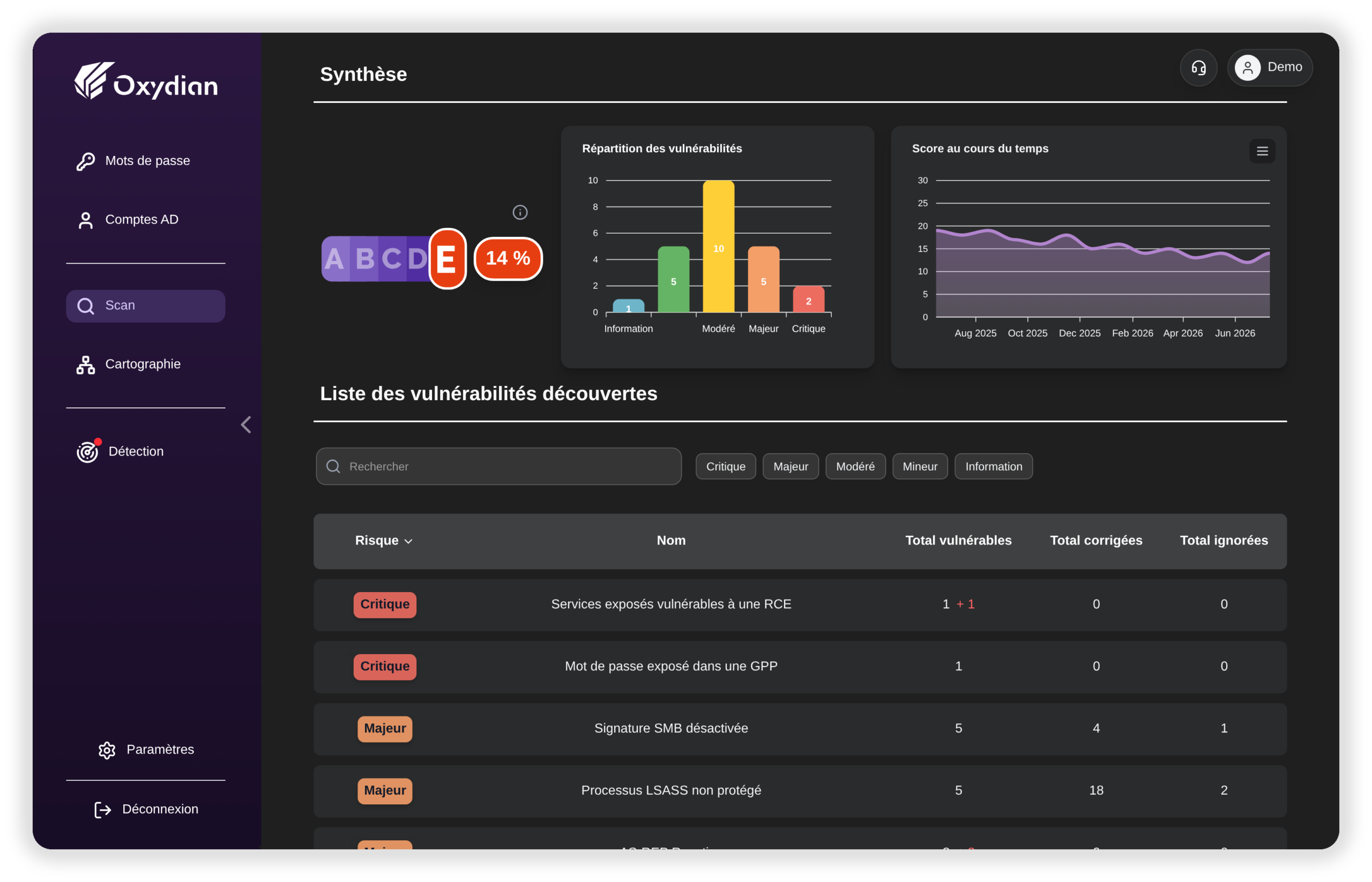Viewport: 1372px width, 882px height.
Task: Go to the Scan section
Action: click(x=145, y=306)
